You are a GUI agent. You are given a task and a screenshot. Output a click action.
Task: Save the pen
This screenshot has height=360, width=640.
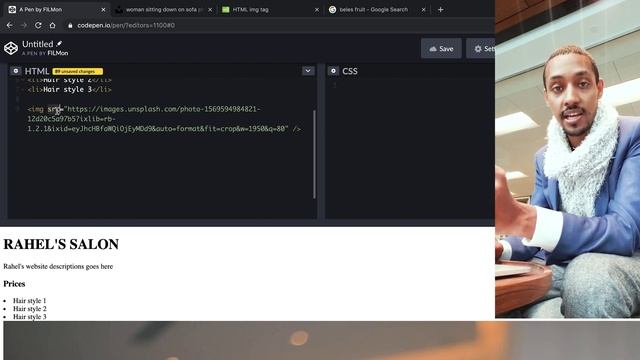coord(441,49)
